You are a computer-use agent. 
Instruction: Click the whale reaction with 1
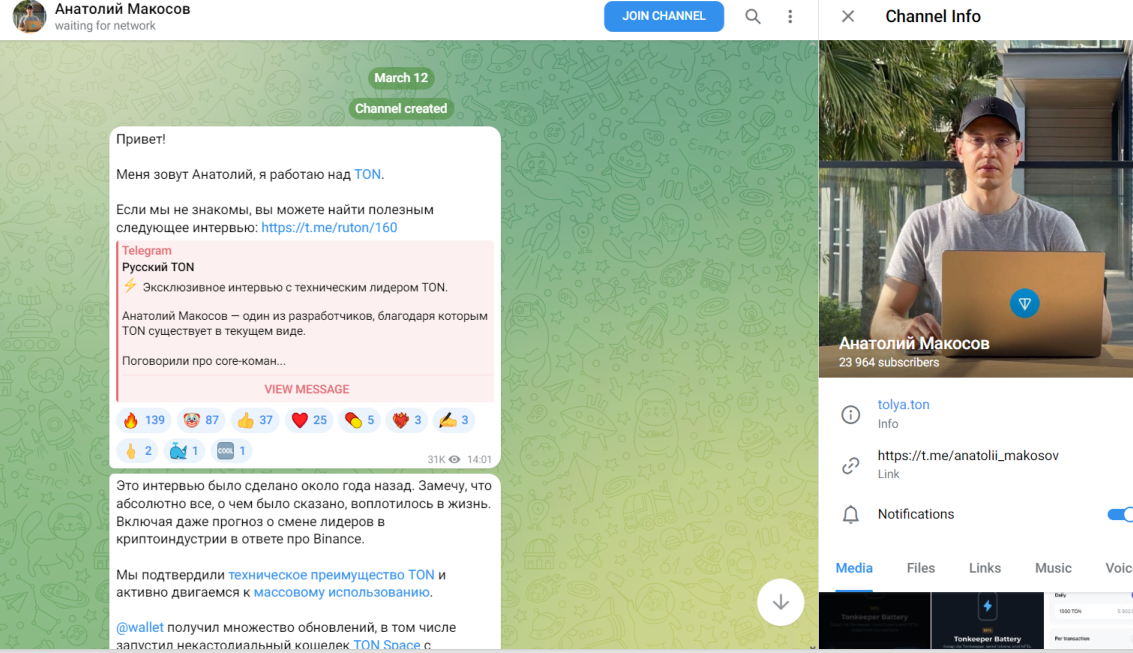tap(184, 451)
